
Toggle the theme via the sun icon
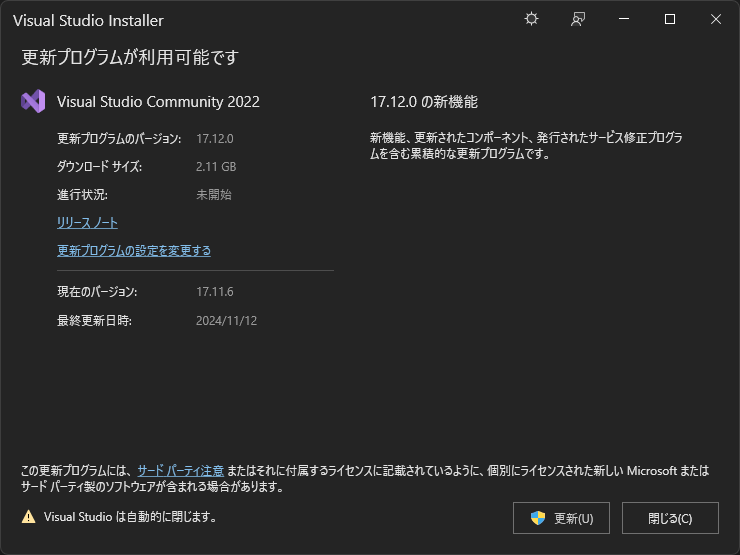[531, 19]
